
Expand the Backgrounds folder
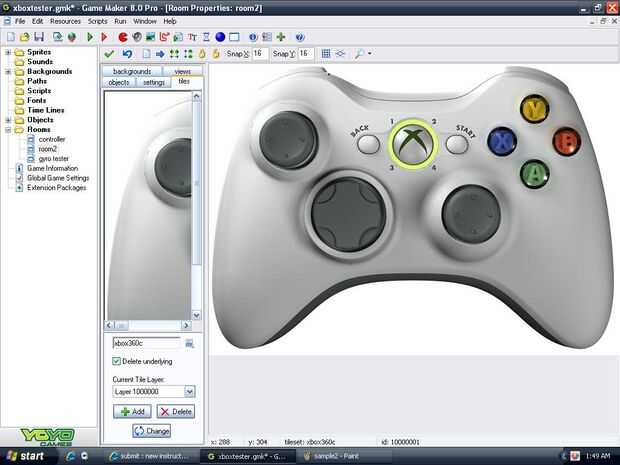[8, 72]
